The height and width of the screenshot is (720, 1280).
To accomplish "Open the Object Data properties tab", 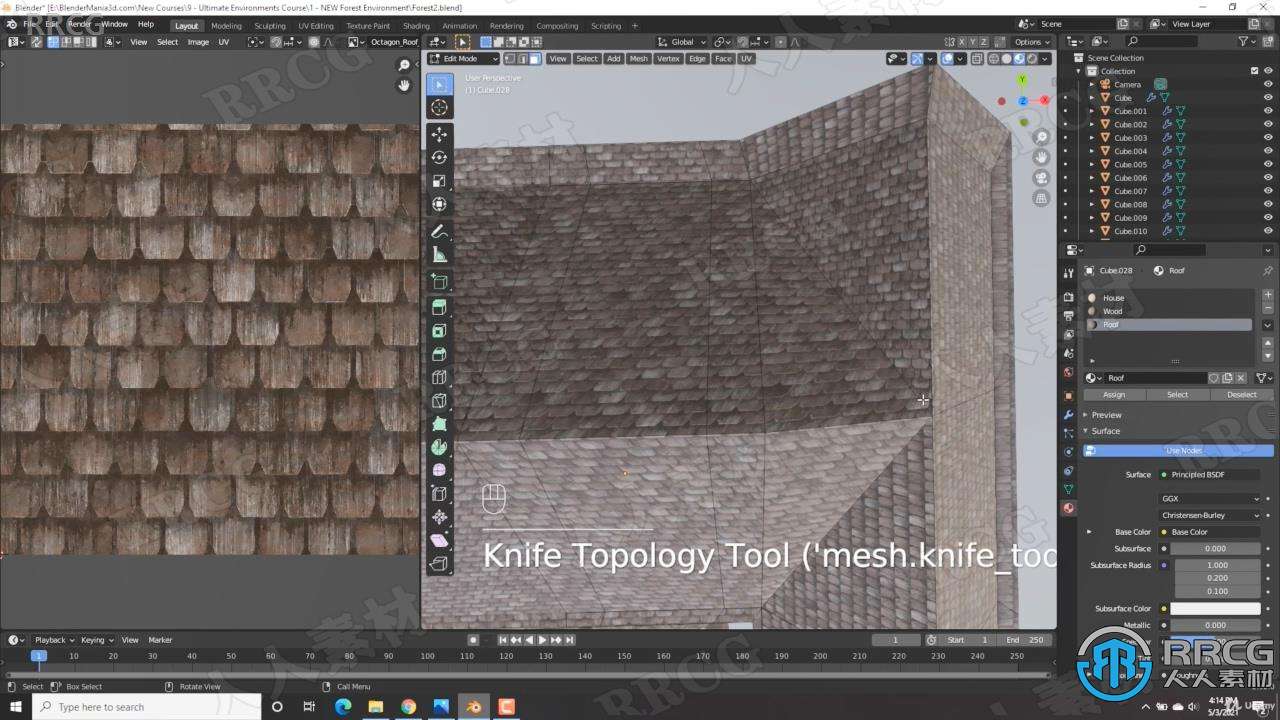I will [1068, 489].
